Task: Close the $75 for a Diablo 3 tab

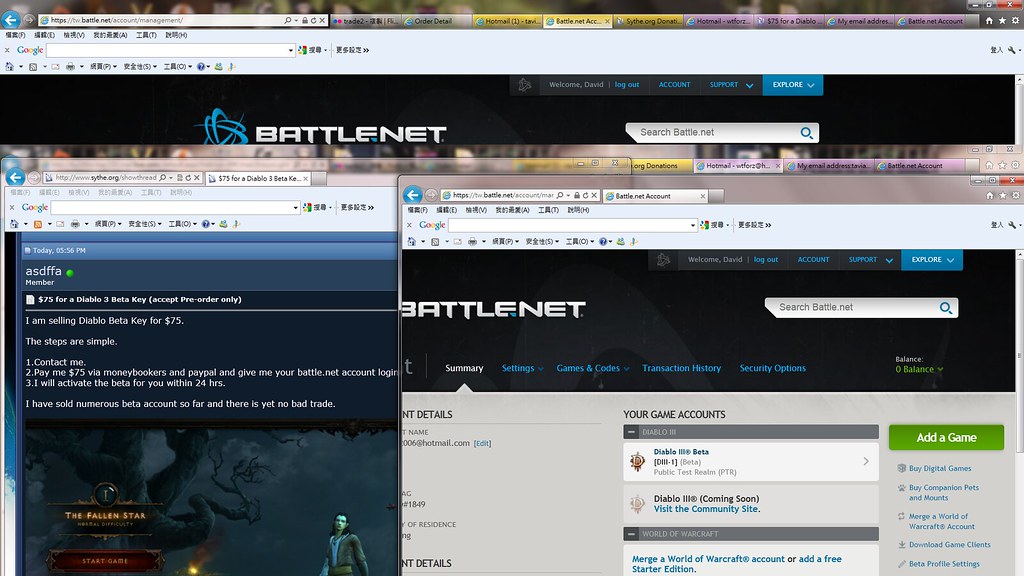Action: pos(305,178)
